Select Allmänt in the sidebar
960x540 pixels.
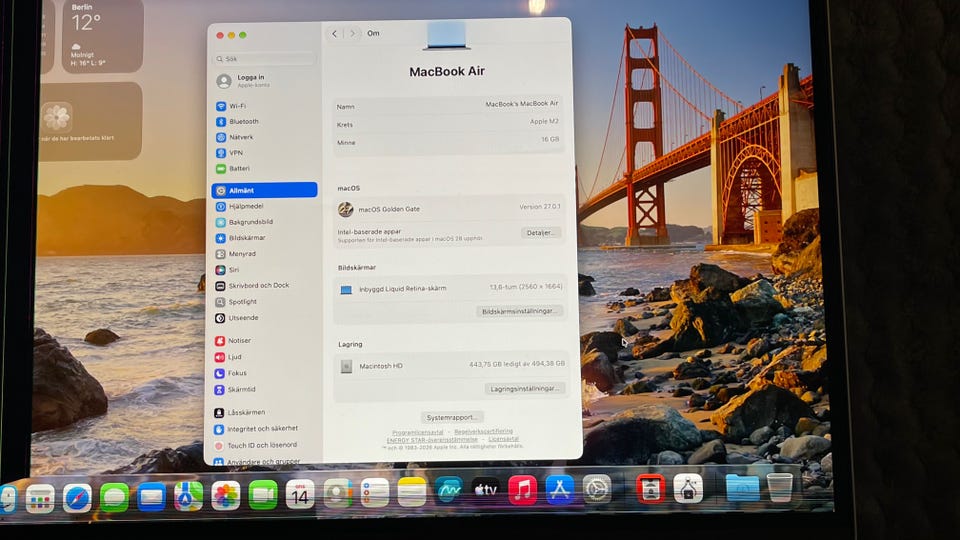point(264,190)
